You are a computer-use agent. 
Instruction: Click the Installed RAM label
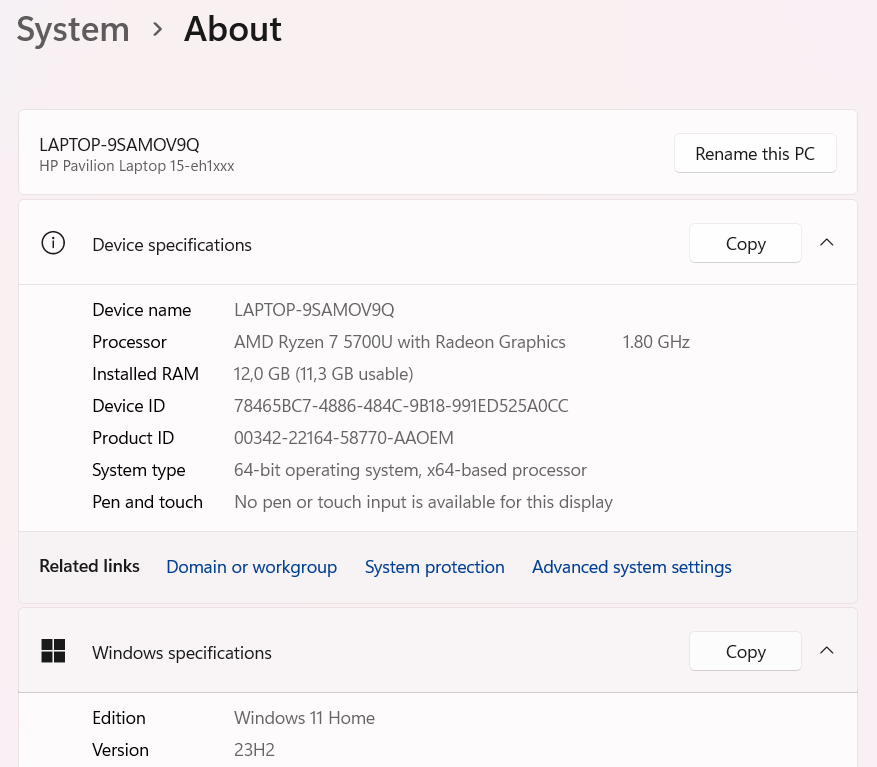pos(145,374)
